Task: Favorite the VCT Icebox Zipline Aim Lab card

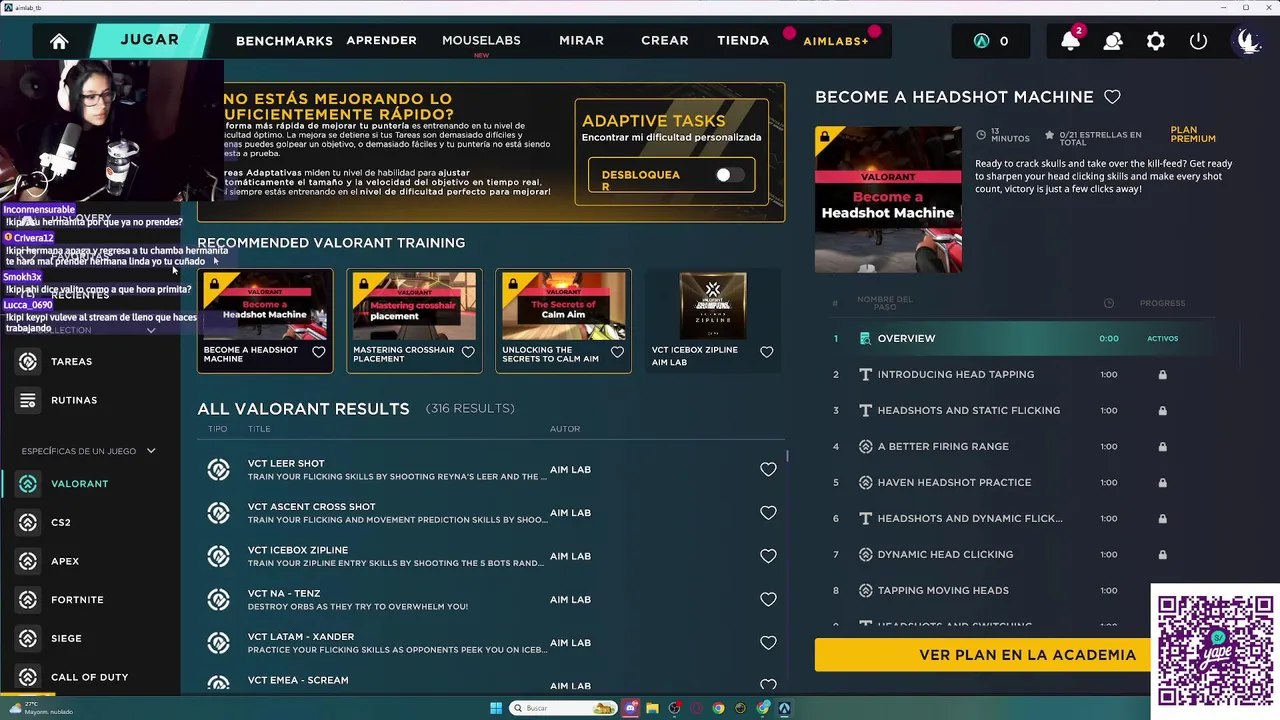Action: (x=766, y=352)
